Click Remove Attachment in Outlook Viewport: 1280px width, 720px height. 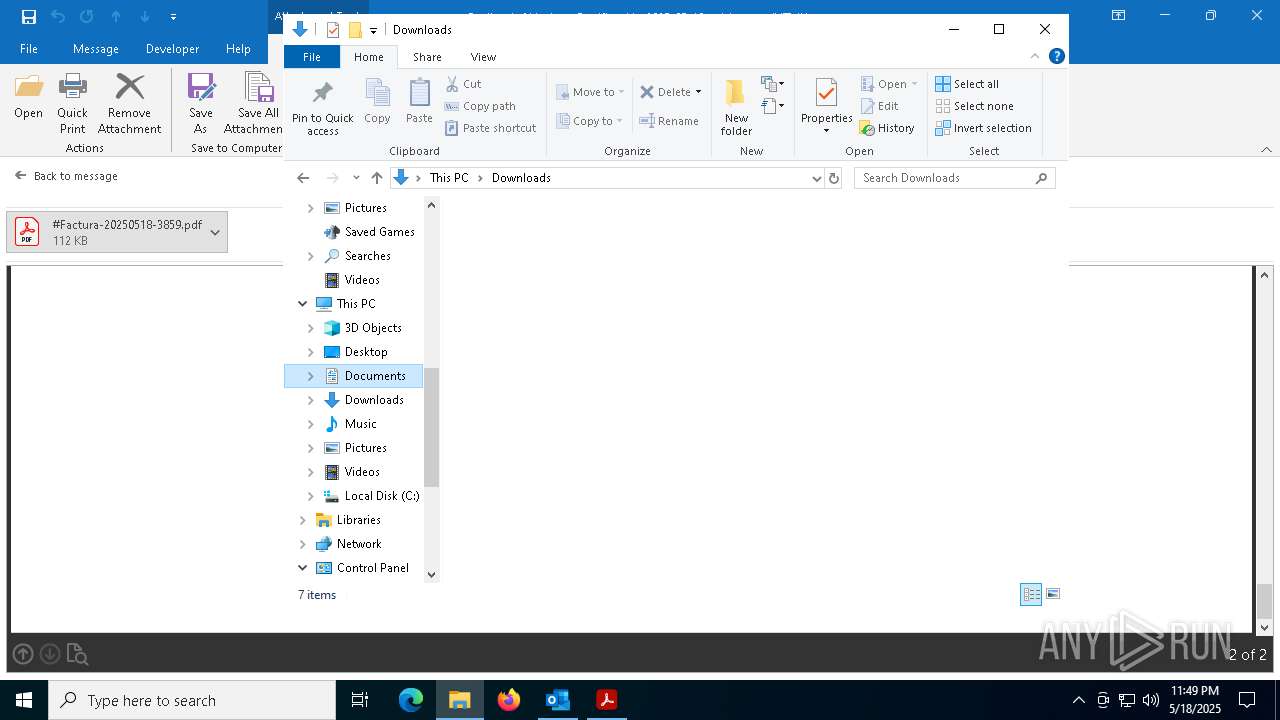tap(129, 104)
